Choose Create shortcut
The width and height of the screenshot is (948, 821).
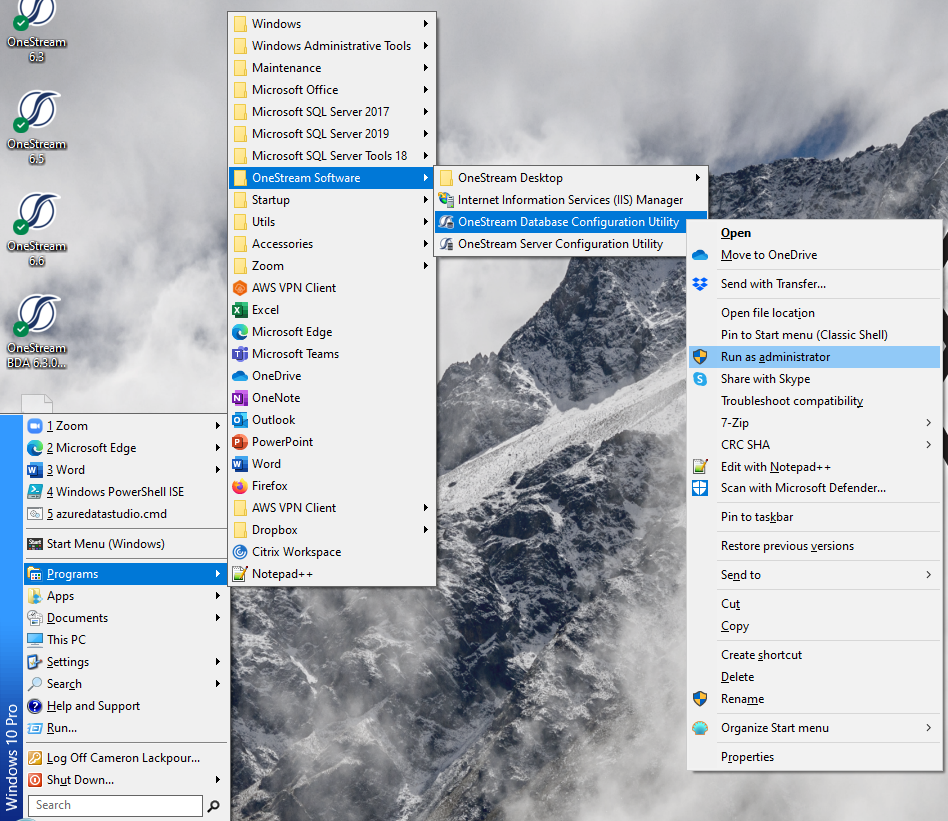click(814, 655)
